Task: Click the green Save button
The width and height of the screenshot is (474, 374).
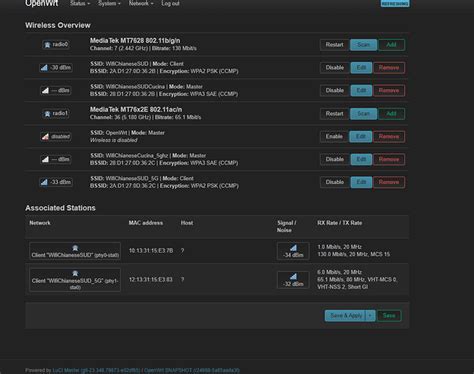Action: click(389, 315)
